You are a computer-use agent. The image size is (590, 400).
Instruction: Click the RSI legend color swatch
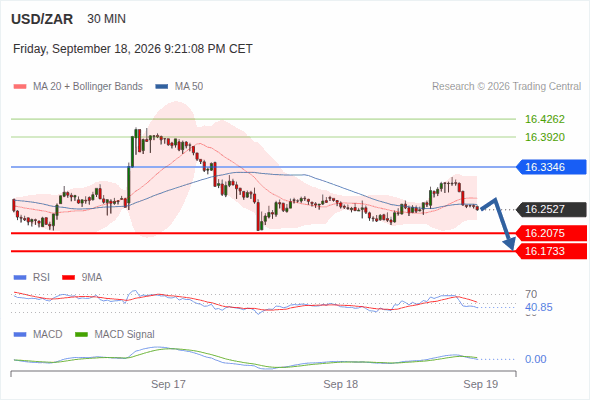[20, 278]
